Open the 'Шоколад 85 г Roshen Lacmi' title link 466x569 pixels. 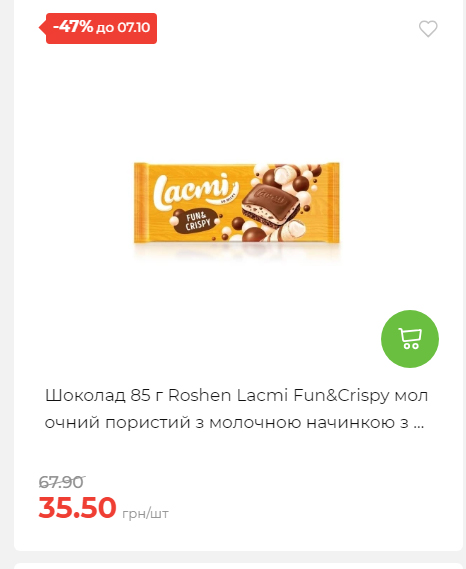236,409
